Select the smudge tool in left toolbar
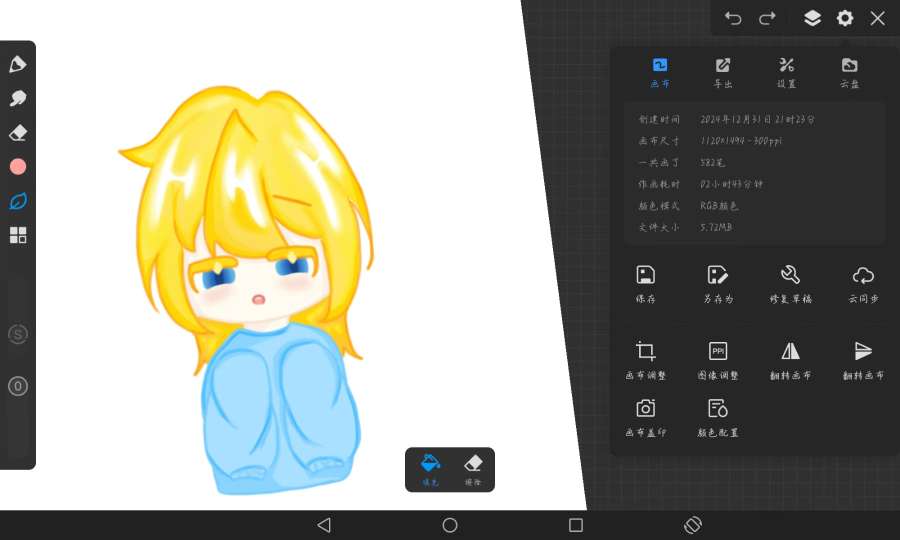Image resolution: width=900 pixels, height=540 pixels. 18,98
